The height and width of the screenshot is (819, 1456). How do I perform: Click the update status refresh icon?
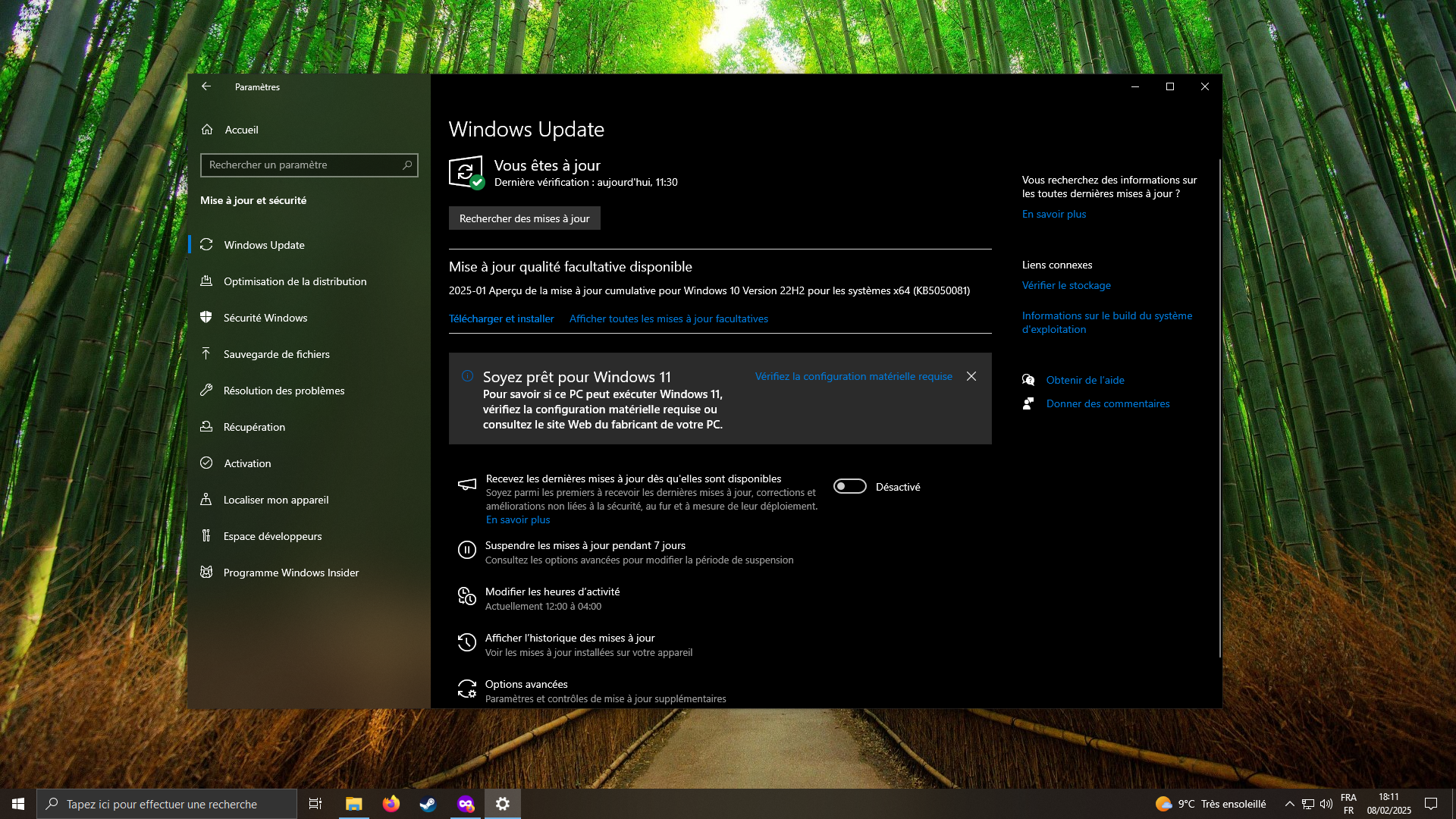466,173
